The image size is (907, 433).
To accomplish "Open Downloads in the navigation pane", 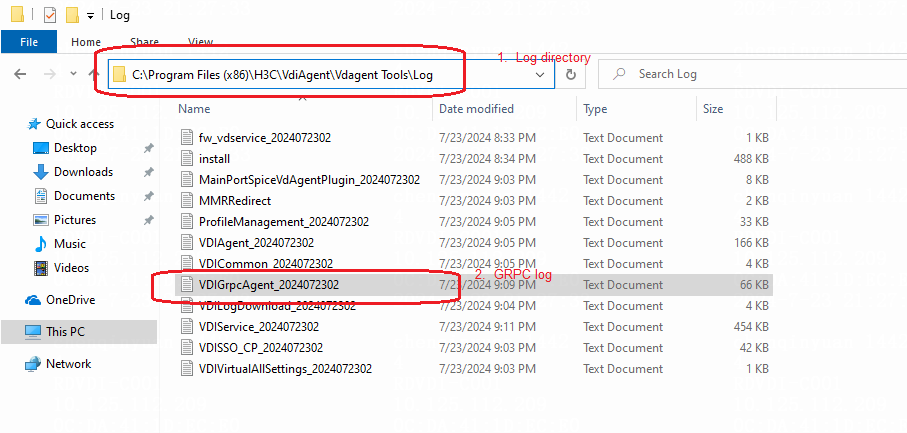I will pos(83,172).
